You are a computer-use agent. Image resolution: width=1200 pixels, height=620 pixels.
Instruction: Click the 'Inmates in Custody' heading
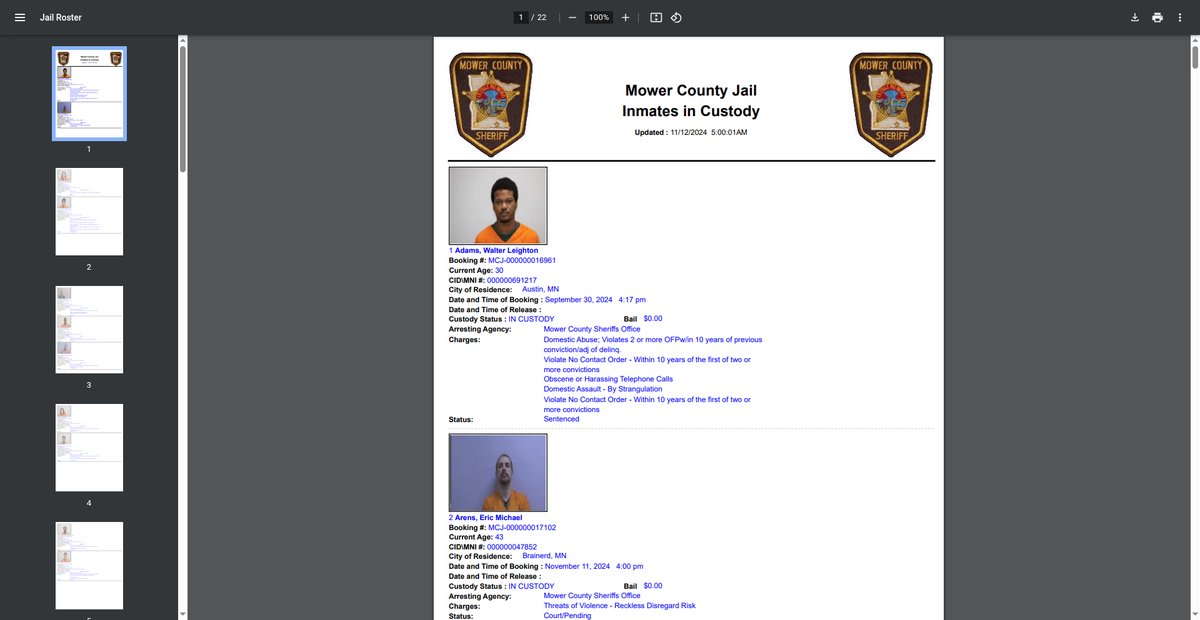[x=691, y=112]
